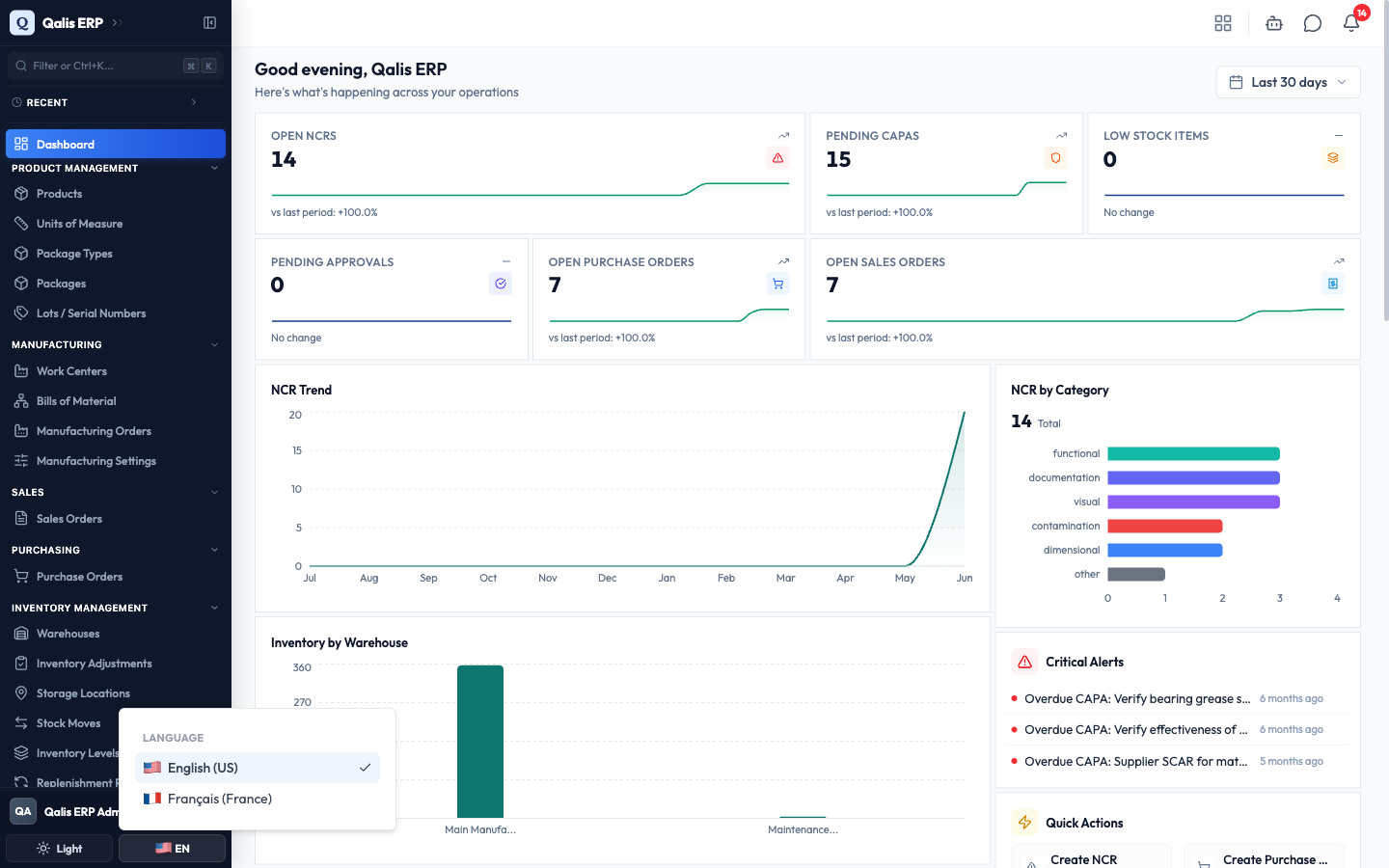Click the Create NCR quick action
Screen dimensions: 1389x868
click(x=1091, y=856)
